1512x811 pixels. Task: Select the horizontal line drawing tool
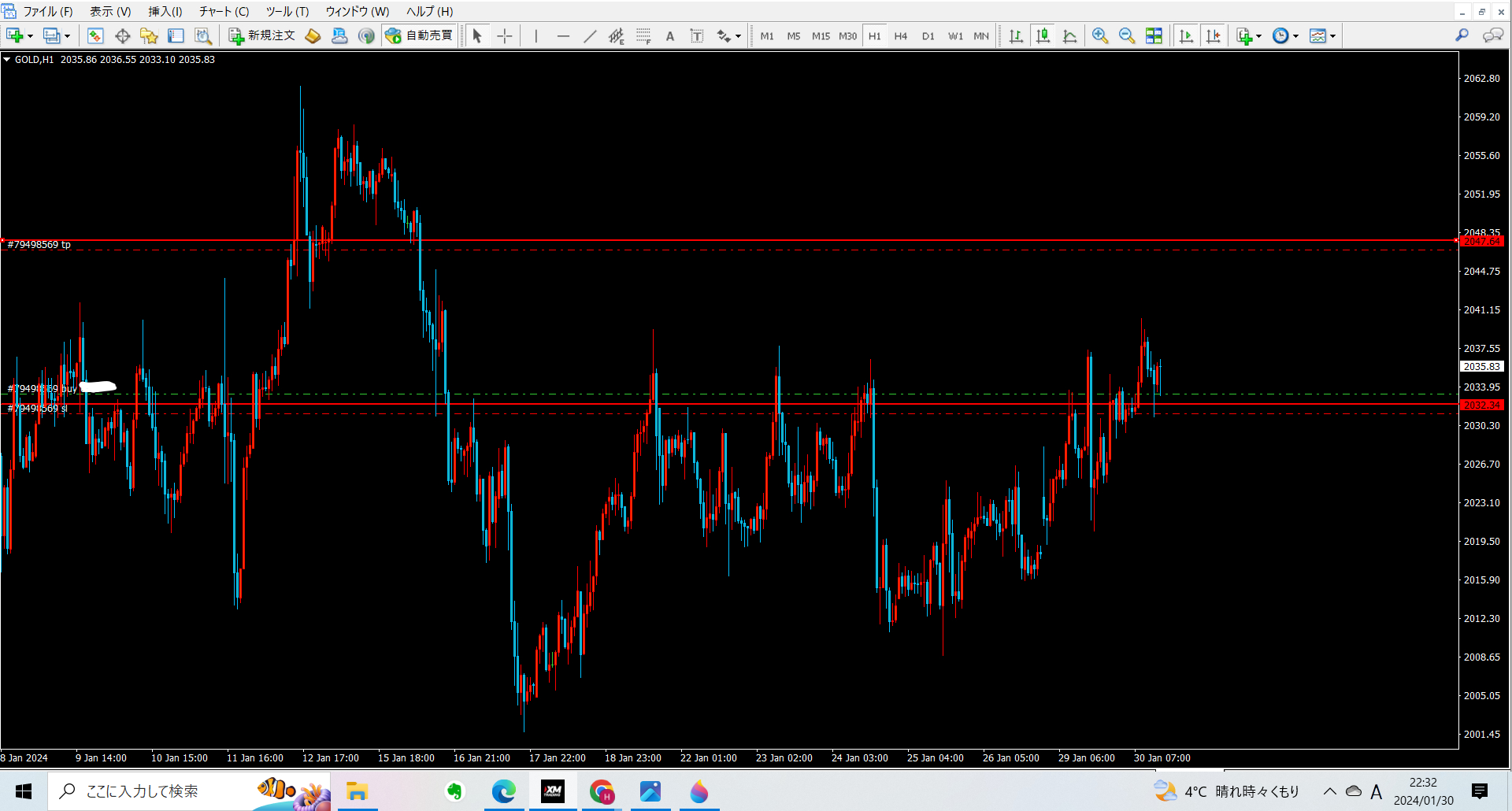[x=563, y=35]
